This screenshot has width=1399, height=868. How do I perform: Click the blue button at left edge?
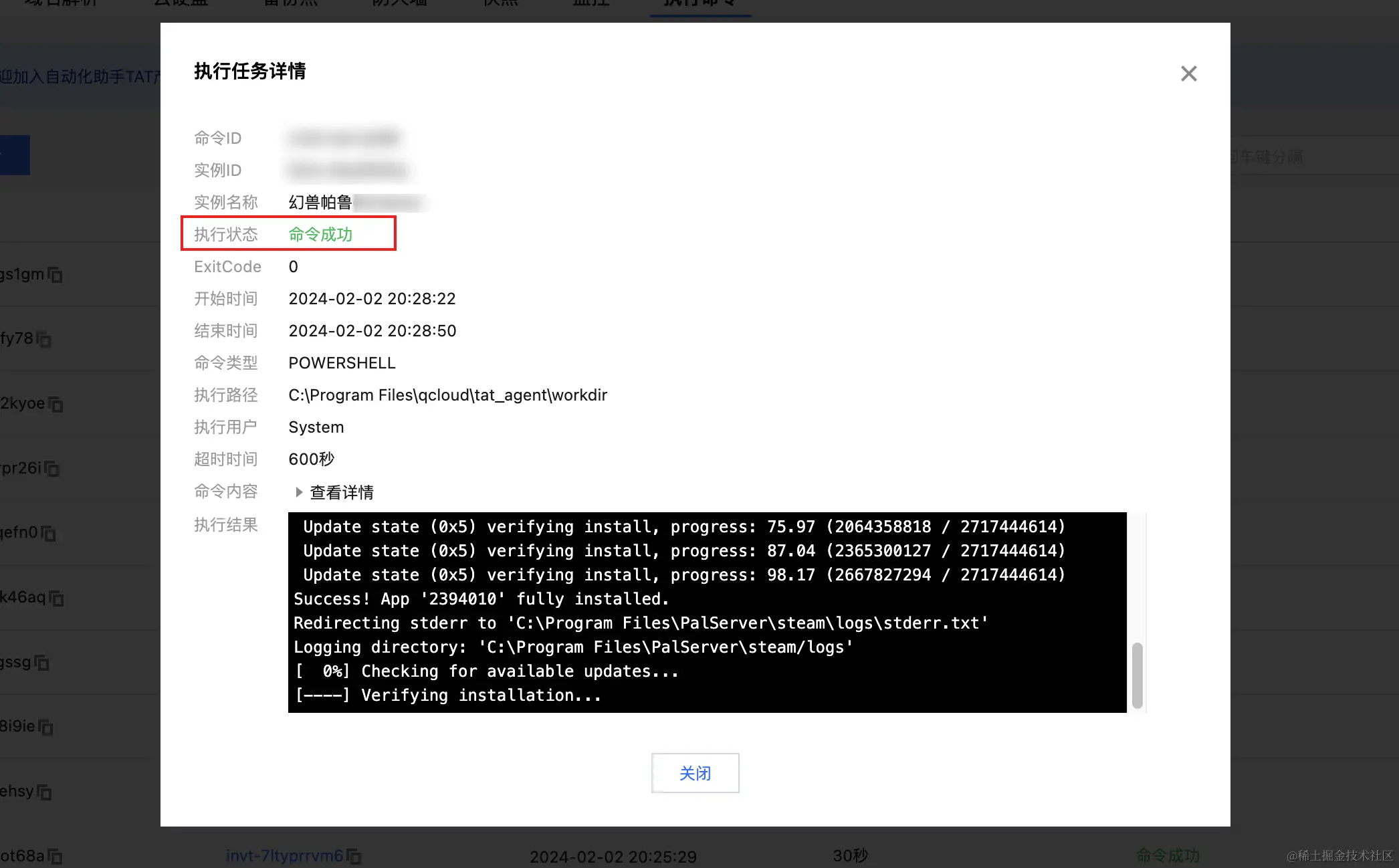coord(15,155)
